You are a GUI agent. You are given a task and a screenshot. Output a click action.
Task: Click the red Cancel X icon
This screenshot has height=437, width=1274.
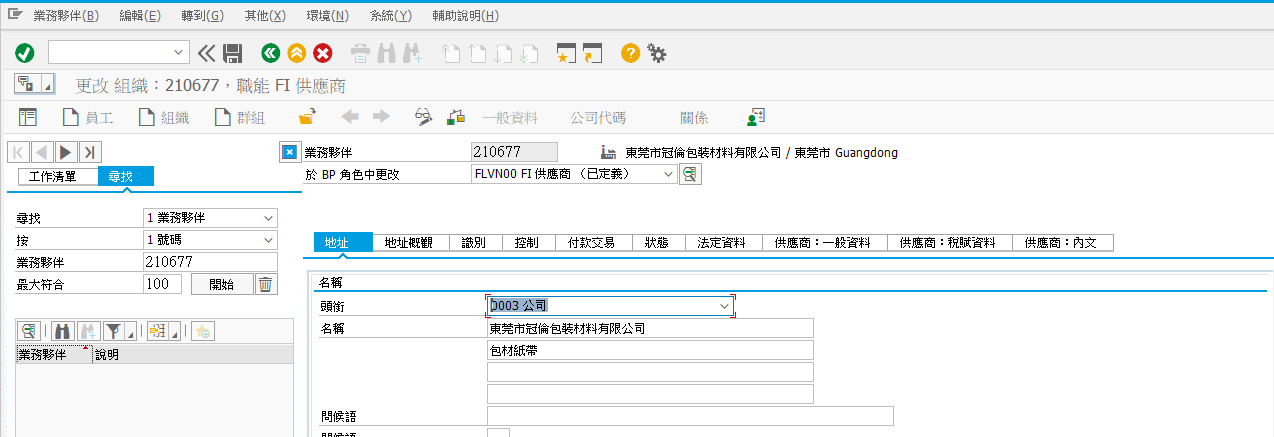(x=323, y=53)
